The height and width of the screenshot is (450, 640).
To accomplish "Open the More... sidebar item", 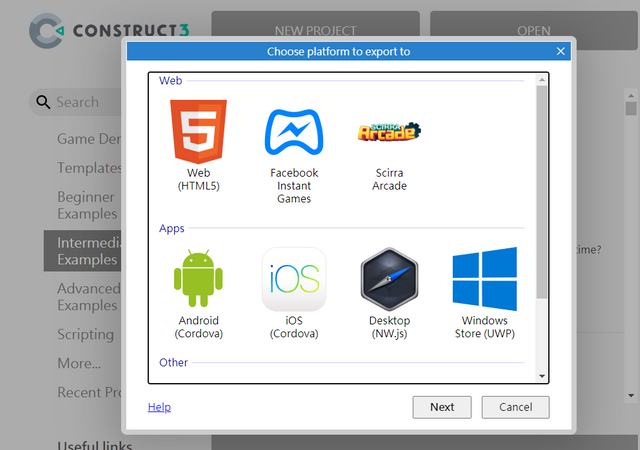I will [x=79, y=363].
